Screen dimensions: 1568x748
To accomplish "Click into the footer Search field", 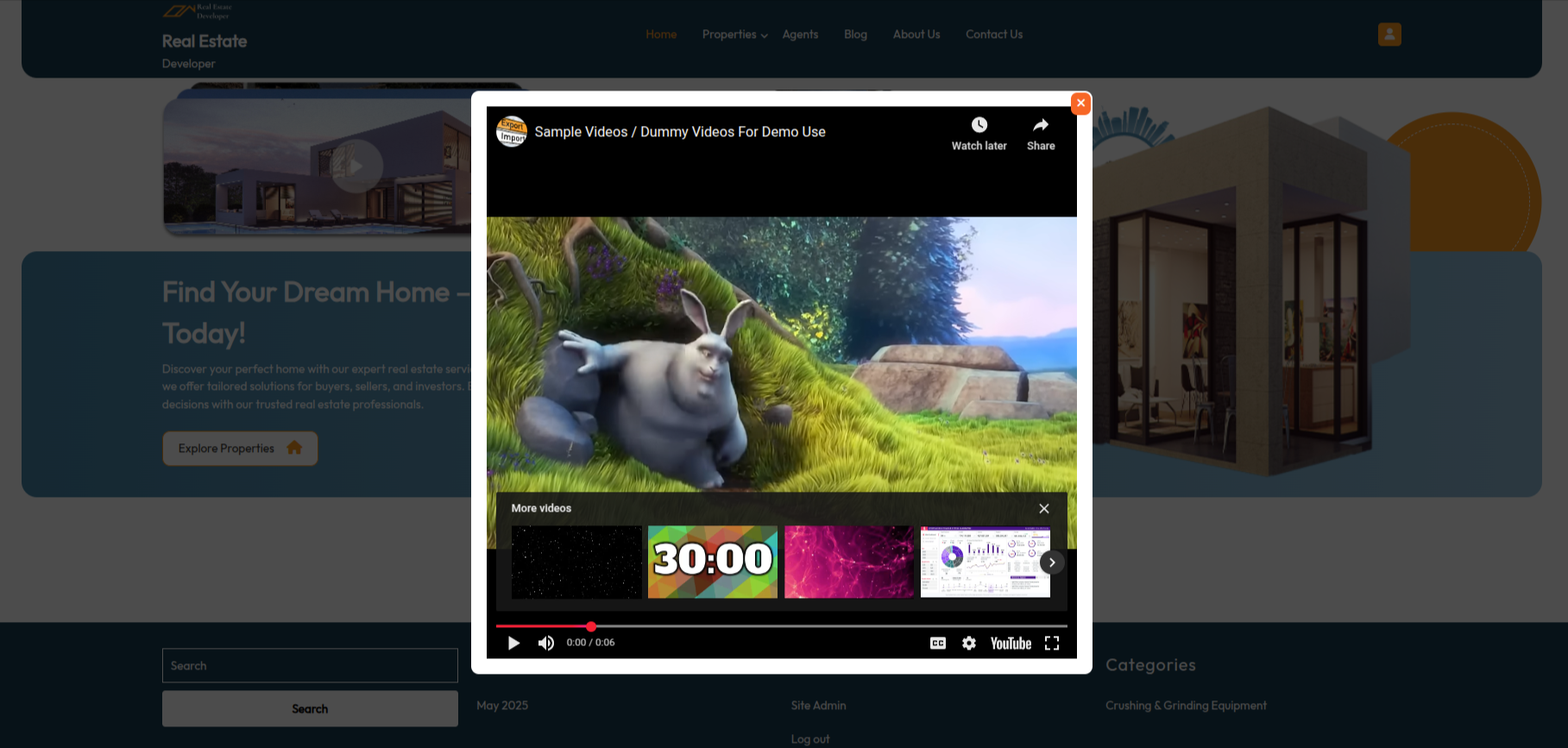I will point(310,666).
